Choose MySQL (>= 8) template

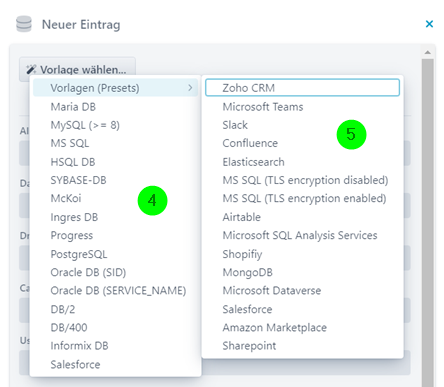coord(115,125)
